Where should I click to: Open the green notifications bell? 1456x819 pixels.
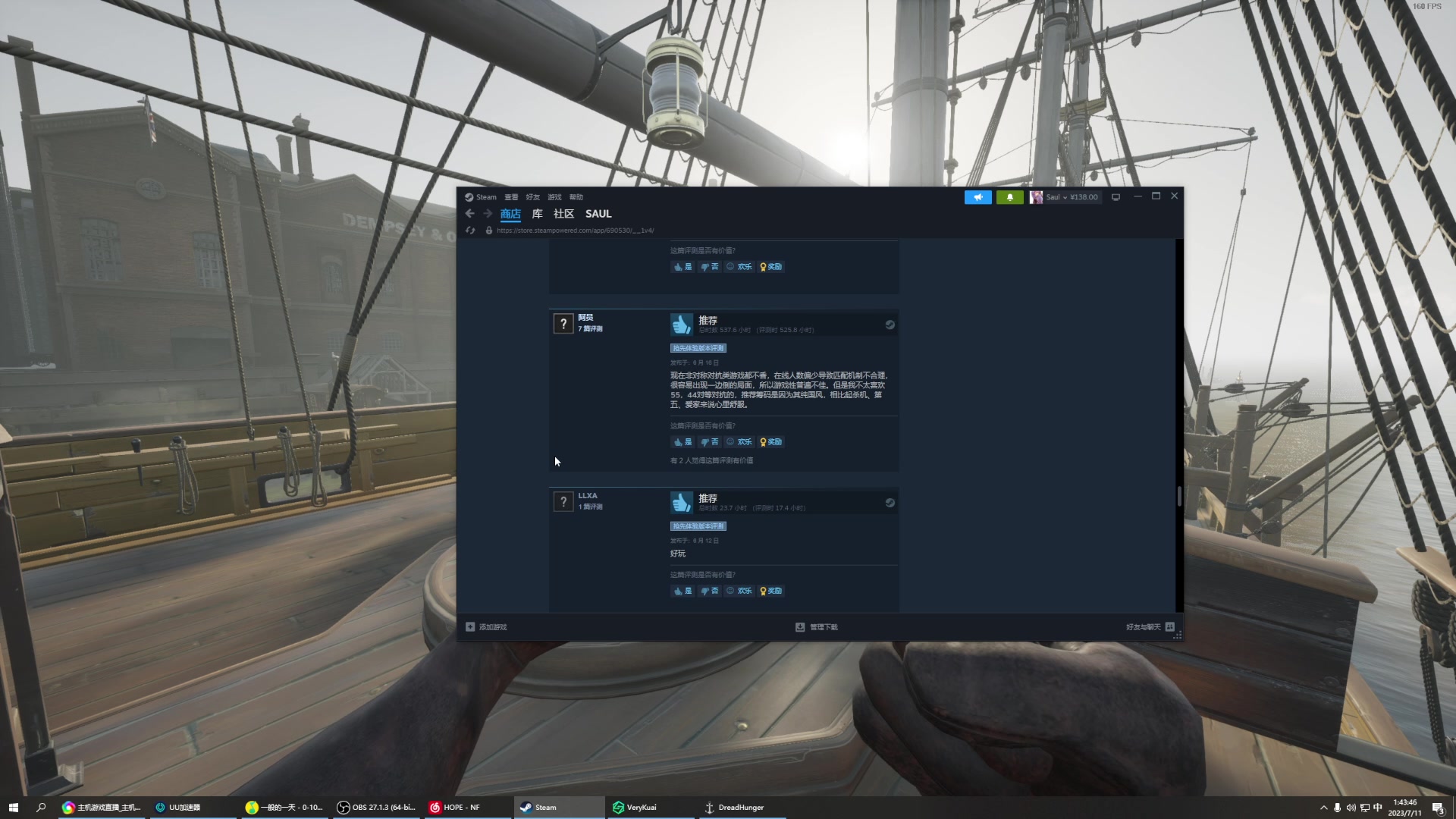(x=1009, y=197)
